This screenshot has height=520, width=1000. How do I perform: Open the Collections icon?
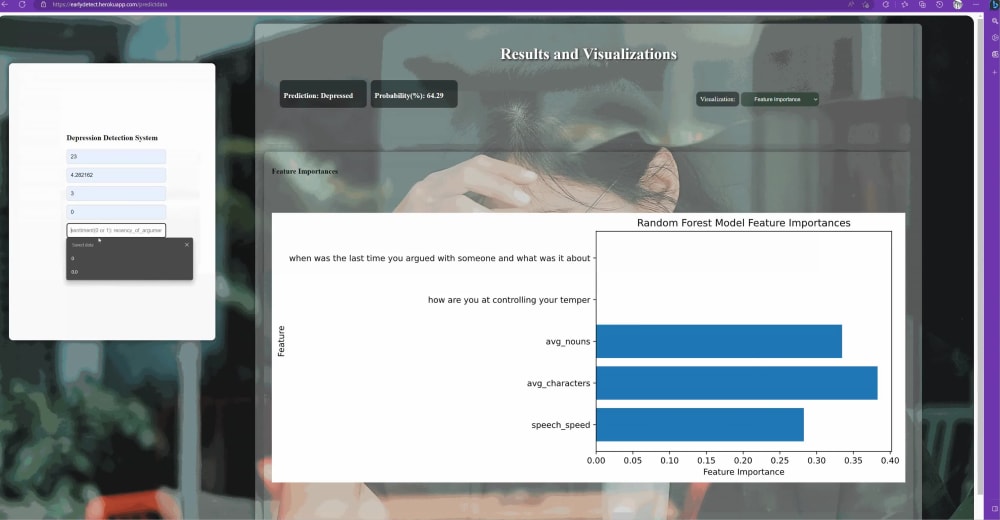(x=922, y=4)
